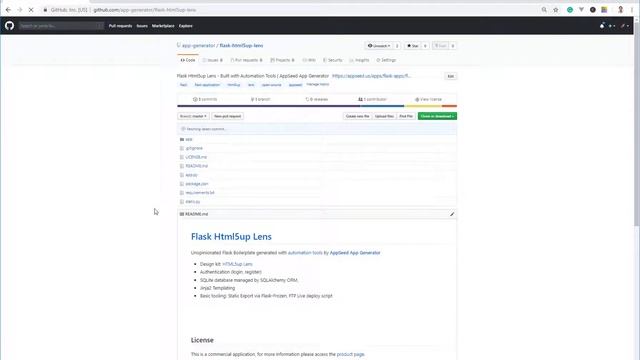
Task: Open the Projects tab
Action: [282, 60]
